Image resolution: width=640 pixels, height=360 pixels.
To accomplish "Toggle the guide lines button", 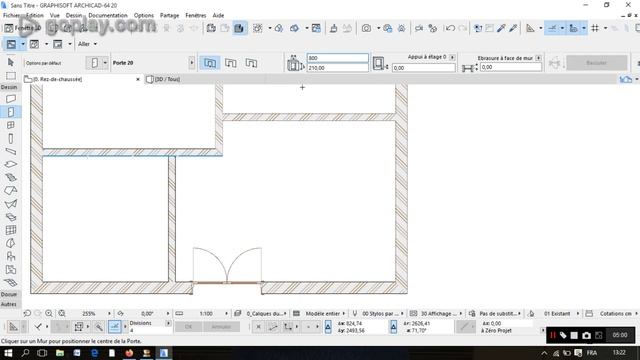I will (x=552, y=28).
